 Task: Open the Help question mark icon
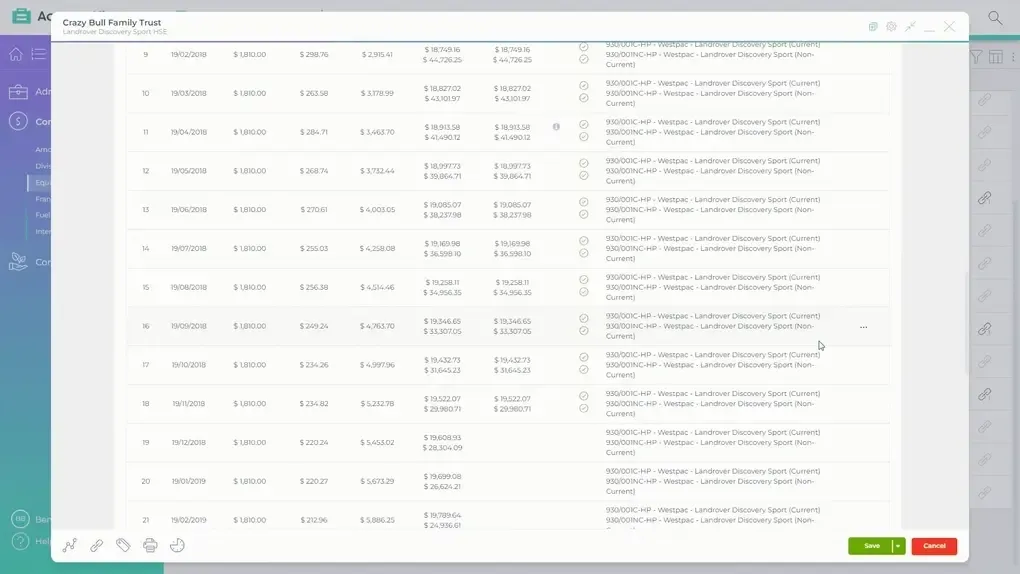pyautogui.click(x=20, y=541)
